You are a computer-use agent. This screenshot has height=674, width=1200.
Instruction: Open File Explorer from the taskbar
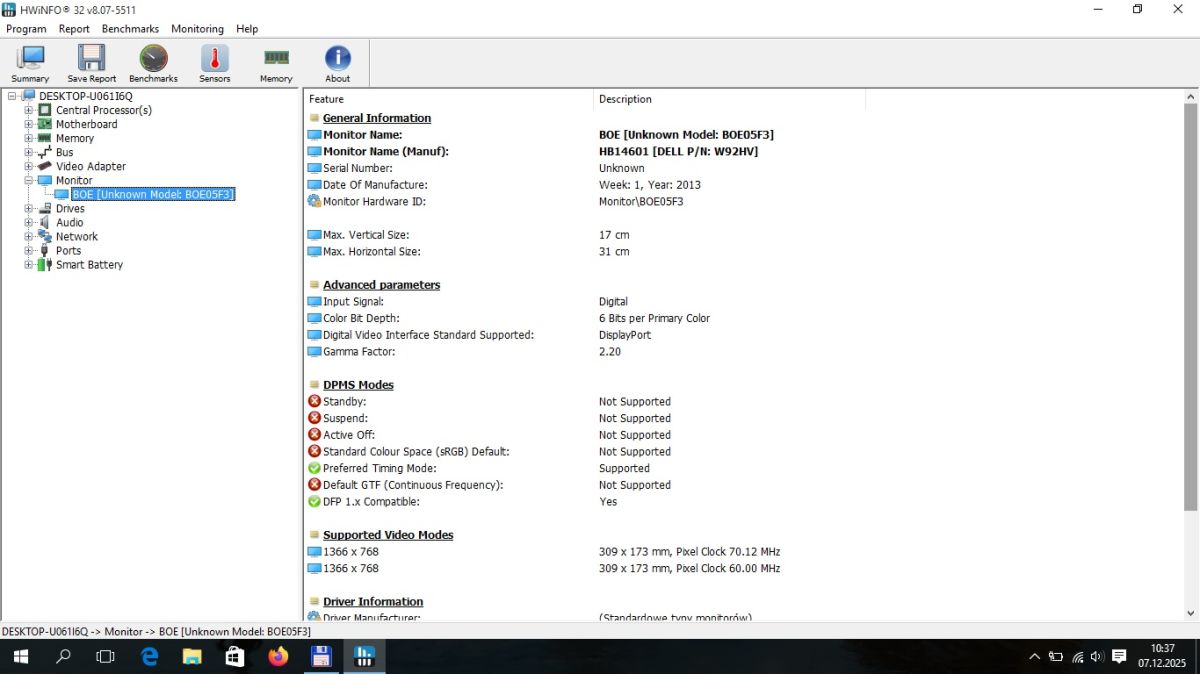pos(192,657)
